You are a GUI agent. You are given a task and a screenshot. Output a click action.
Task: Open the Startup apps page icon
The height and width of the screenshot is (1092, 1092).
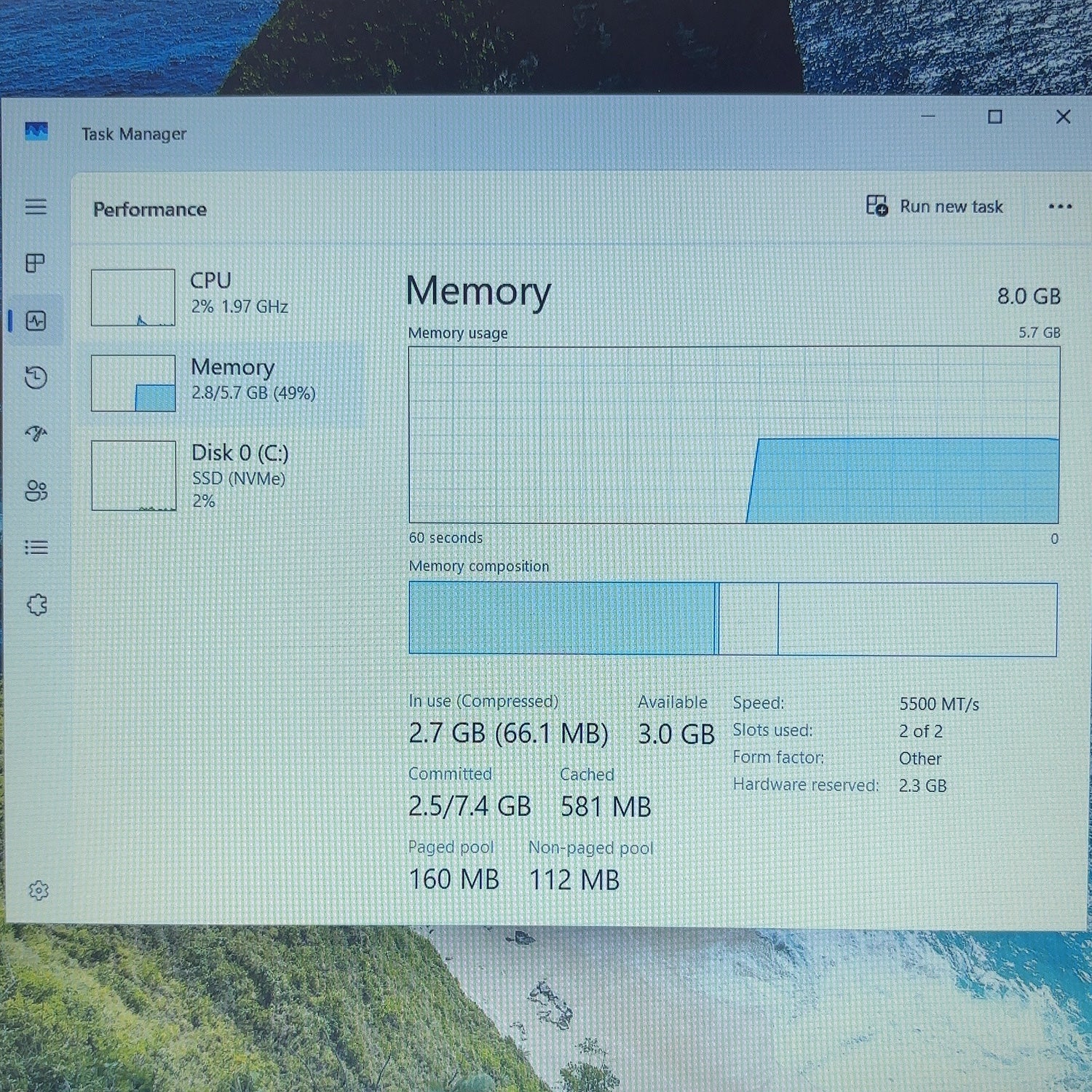tap(36, 434)
